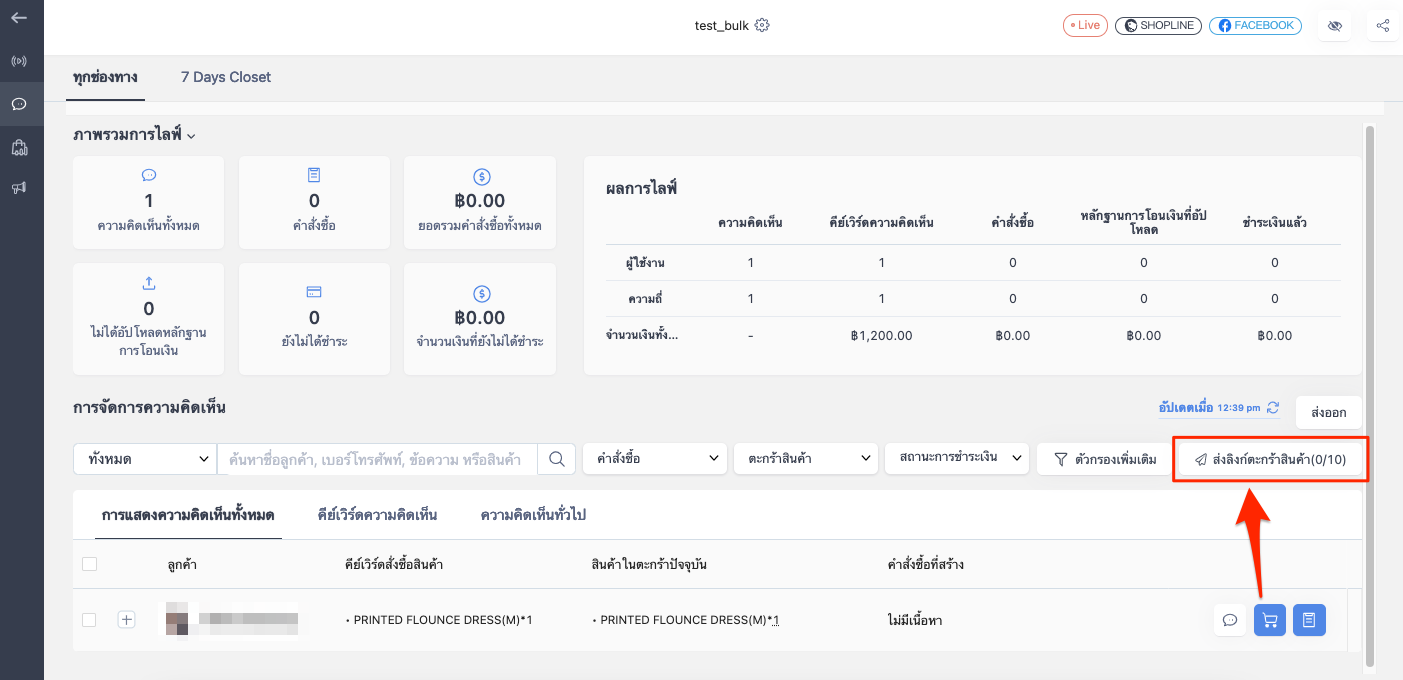Screen dimensions: 1403x680
Task: Click the คำสั่งซื้อ orders card icon
Action: [x=314, y=175]
